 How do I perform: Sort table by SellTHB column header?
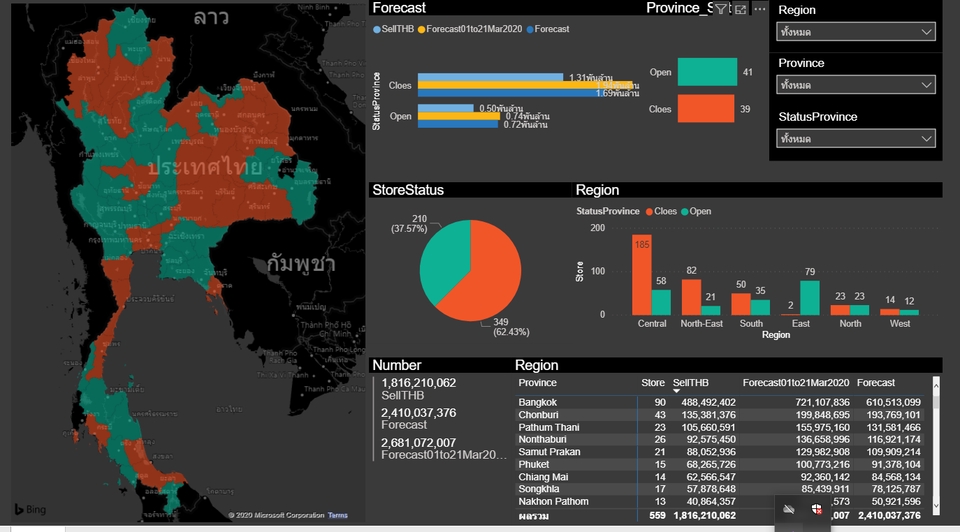[x=691, y=383]
